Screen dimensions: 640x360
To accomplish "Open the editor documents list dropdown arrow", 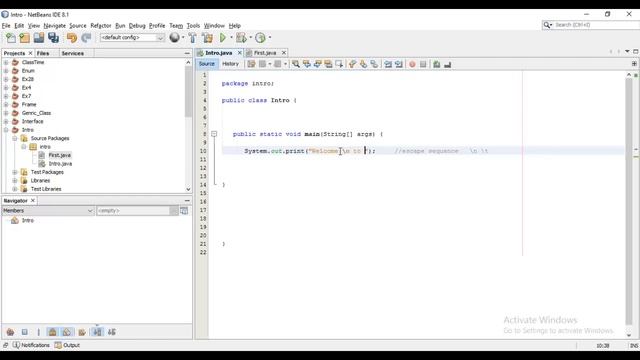I will tap(627, 51).
